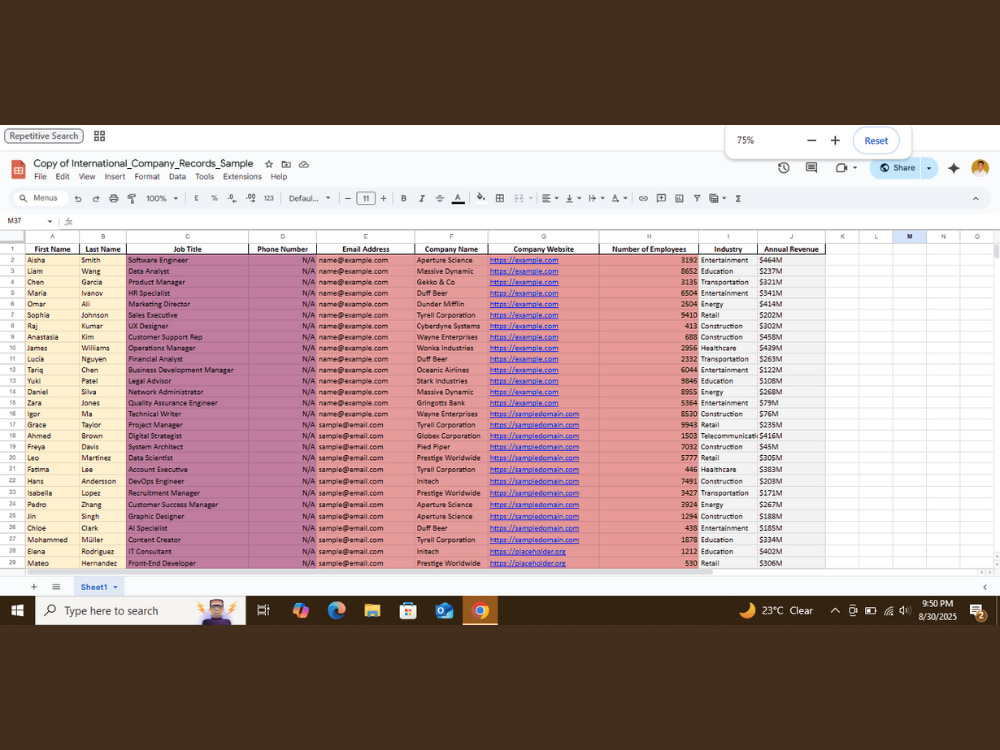Click the redo icon in toolbar
This screenshot has width=1000, height=750.
96,198
